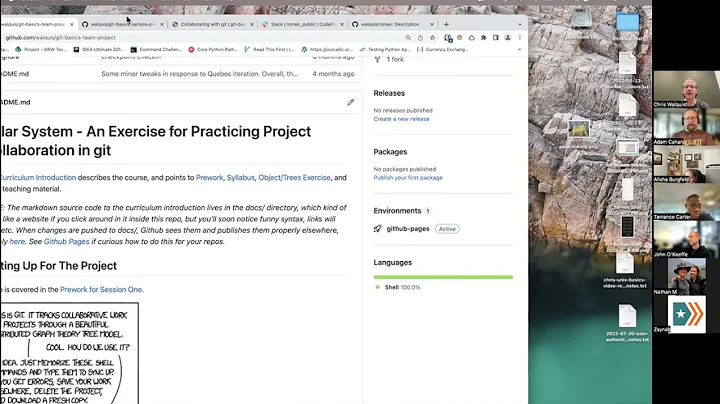Open the Chrome three-dot menu
Screen dimensions: 720x404
[x=520, y=38]
